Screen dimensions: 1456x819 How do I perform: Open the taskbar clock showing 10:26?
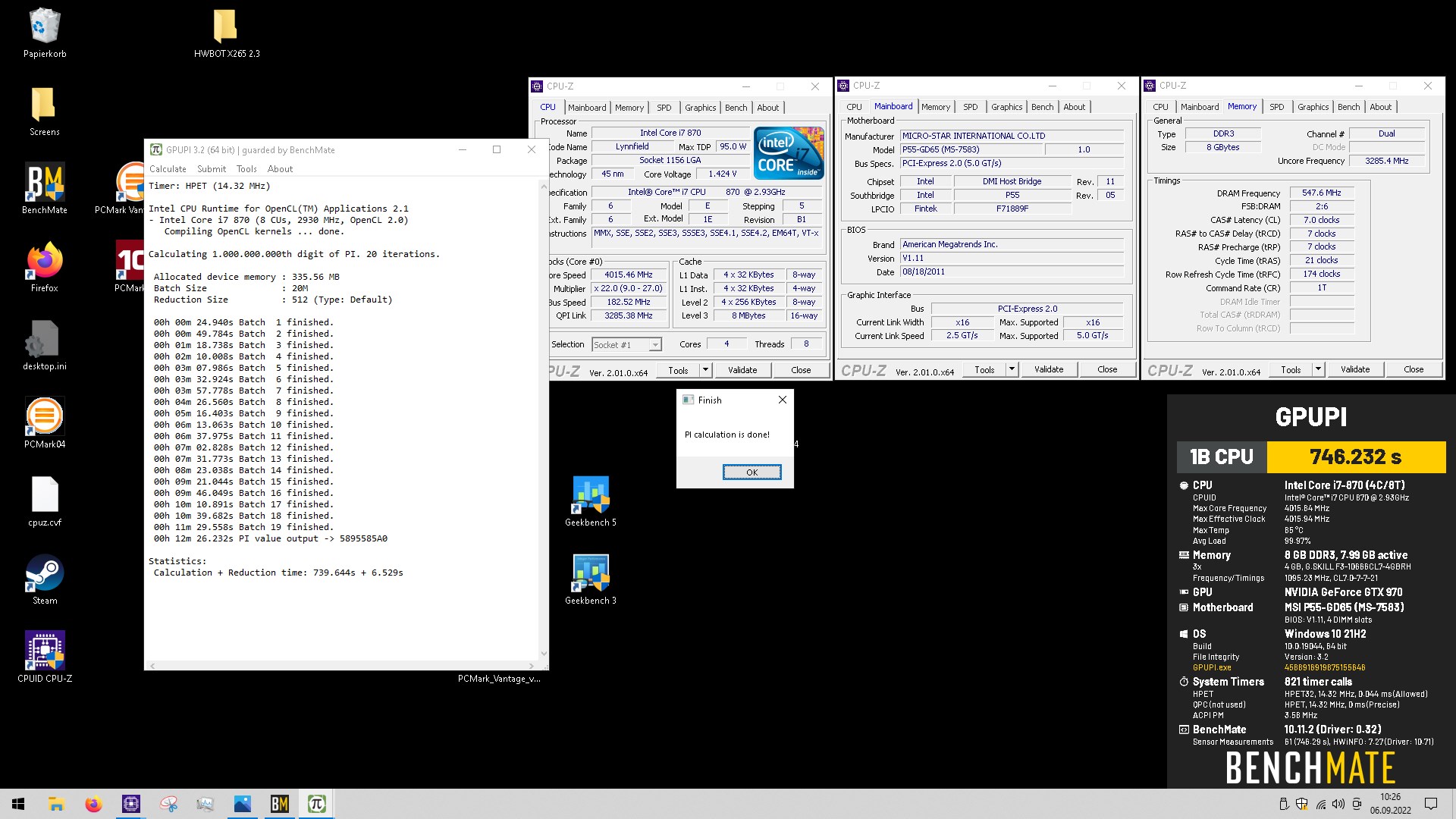click(x=1390, y=804)
